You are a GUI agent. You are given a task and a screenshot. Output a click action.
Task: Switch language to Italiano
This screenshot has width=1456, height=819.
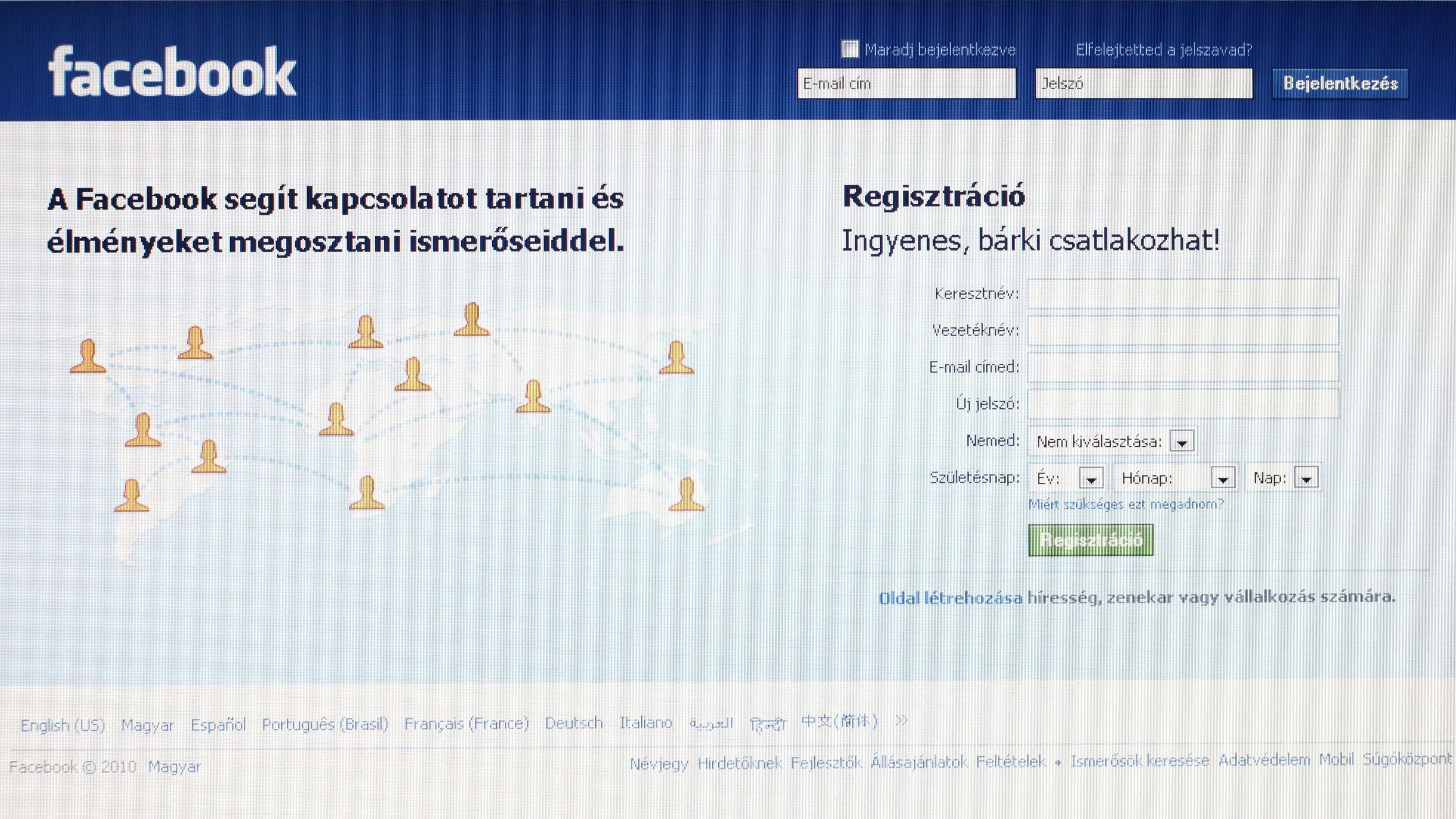(x=645, y=723)
